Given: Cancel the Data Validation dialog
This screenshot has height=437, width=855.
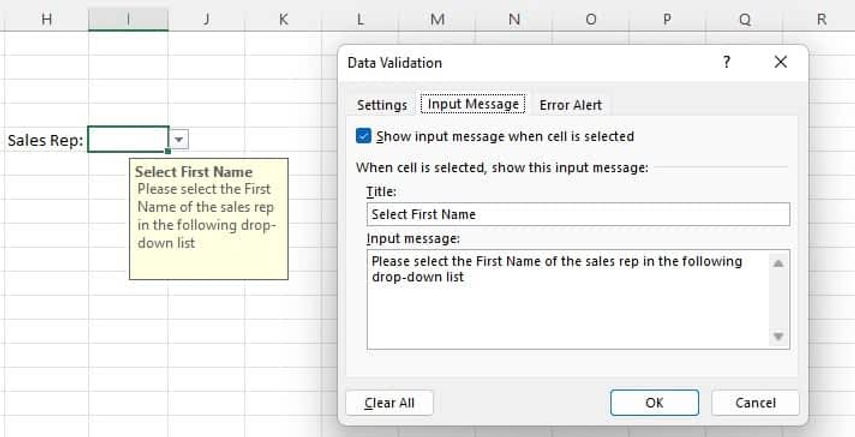Looking at the screenshot, I should coord(755,403).
